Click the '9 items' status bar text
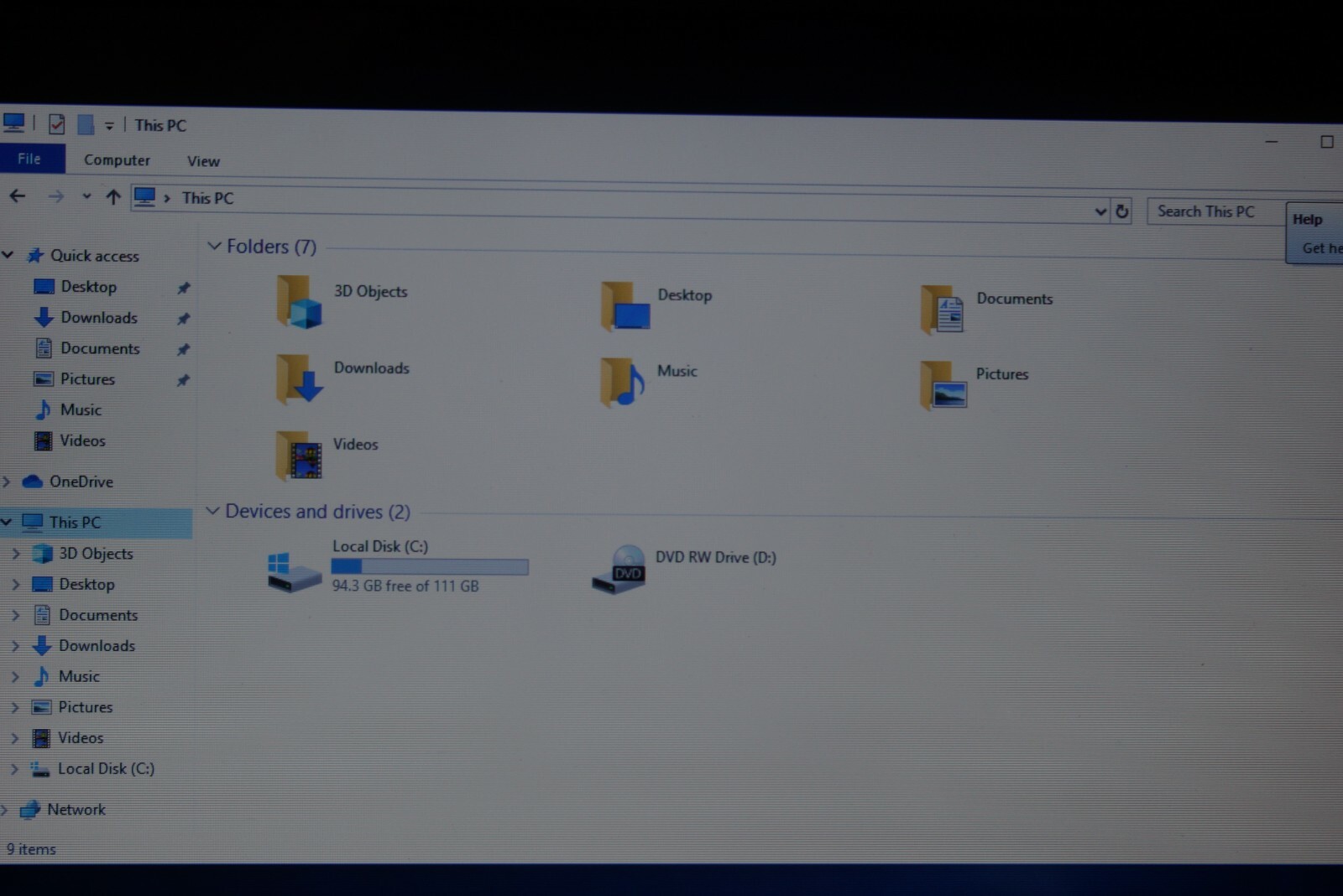The width and height of the screenshot is (1343, 896). [31, 849]
